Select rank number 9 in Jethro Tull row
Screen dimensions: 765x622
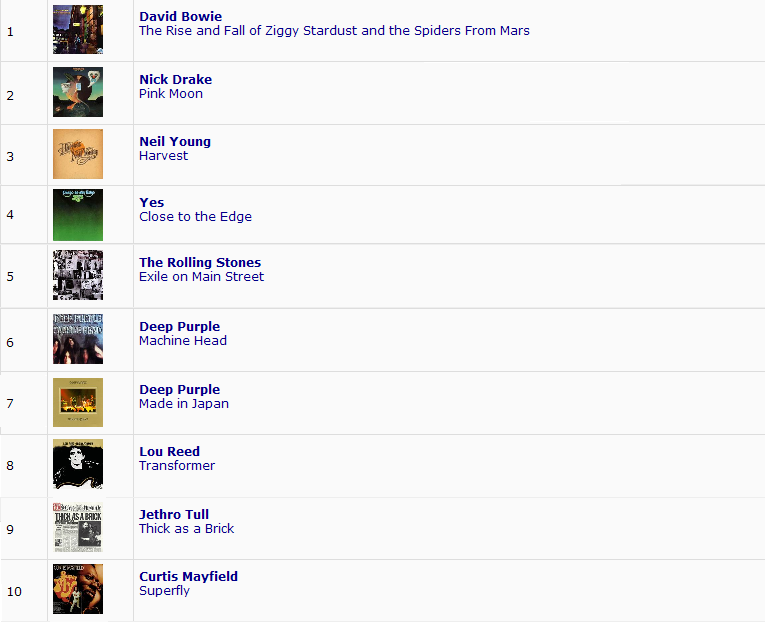coord(10,529)
